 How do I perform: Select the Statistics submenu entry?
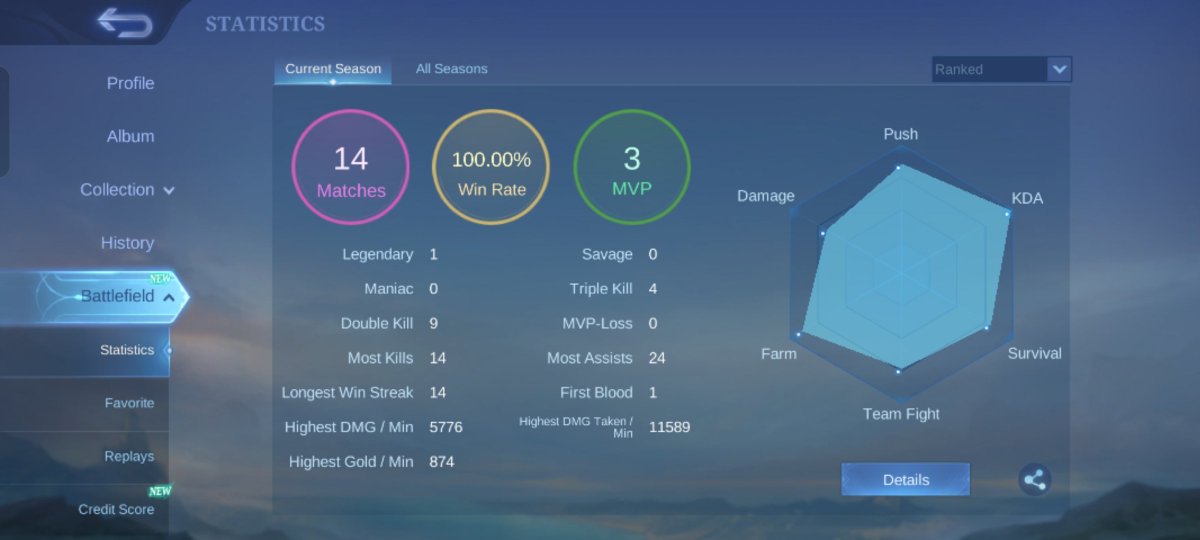[127, 350]
